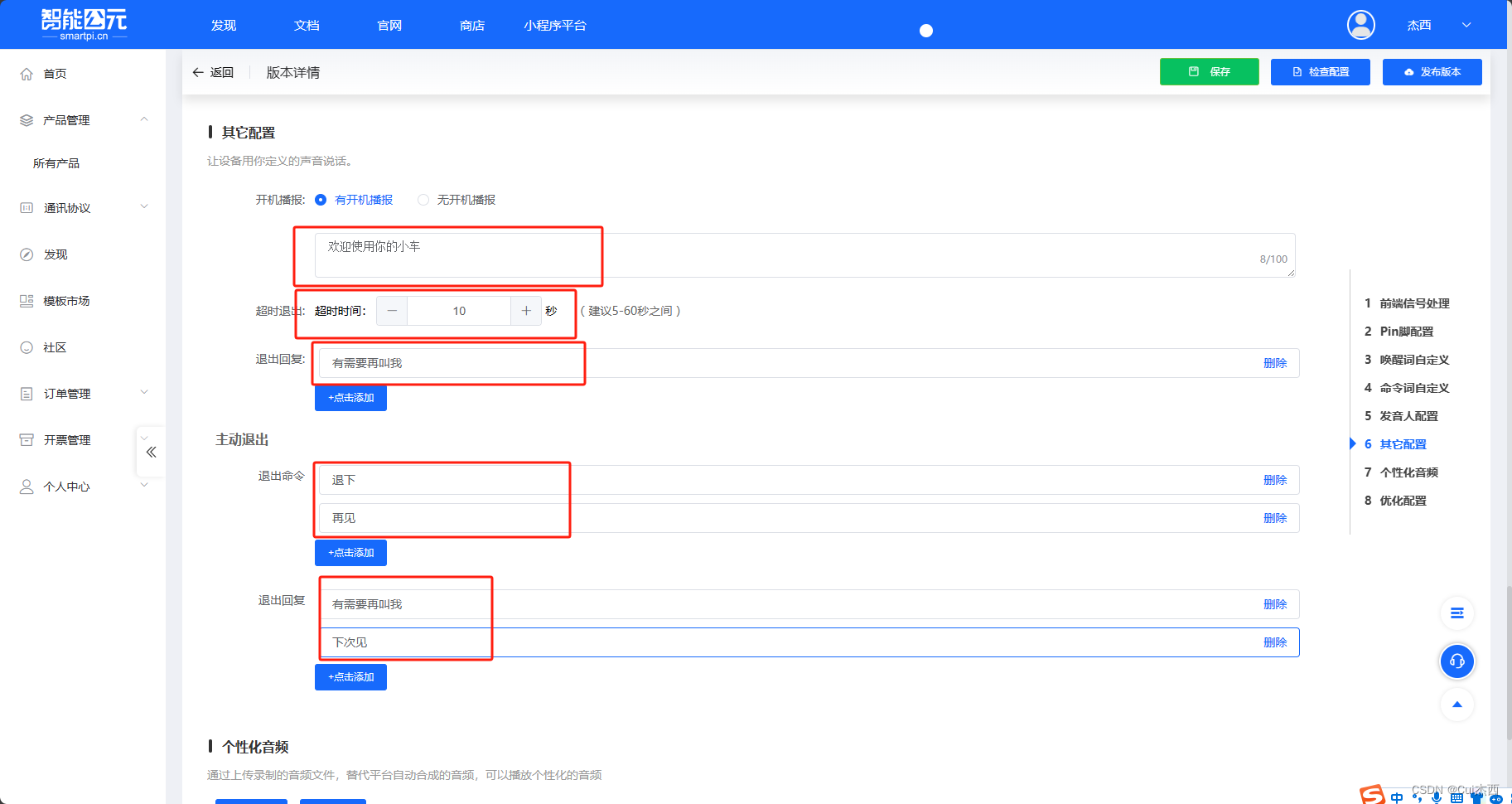The width and height of the screenshot is (1512, 804).
Task: Expand the 开票管理 menu chevron
Action: pos(144,438)
